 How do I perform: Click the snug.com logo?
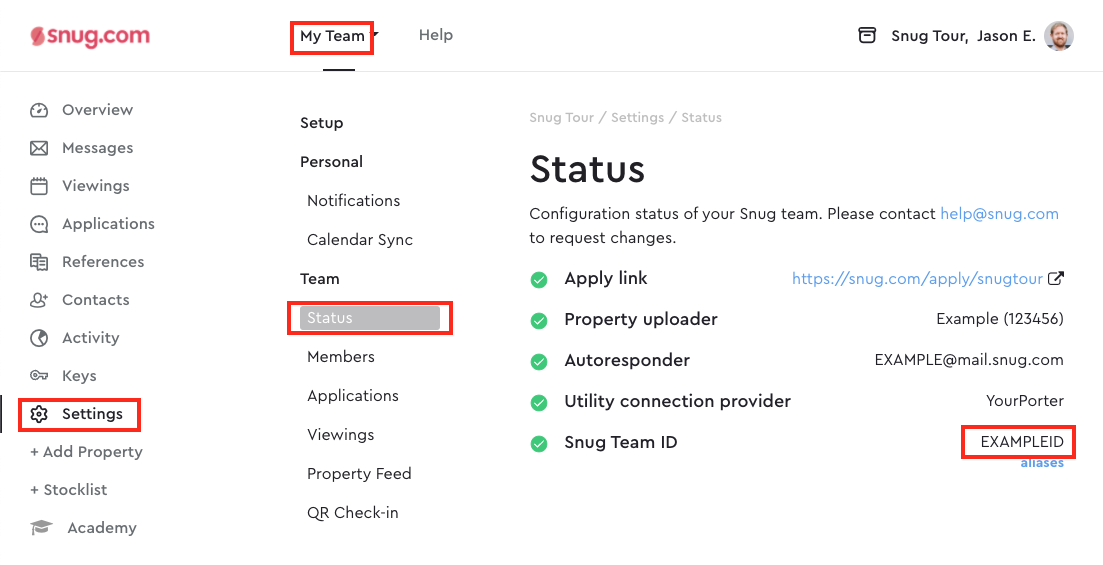(90, 36)
